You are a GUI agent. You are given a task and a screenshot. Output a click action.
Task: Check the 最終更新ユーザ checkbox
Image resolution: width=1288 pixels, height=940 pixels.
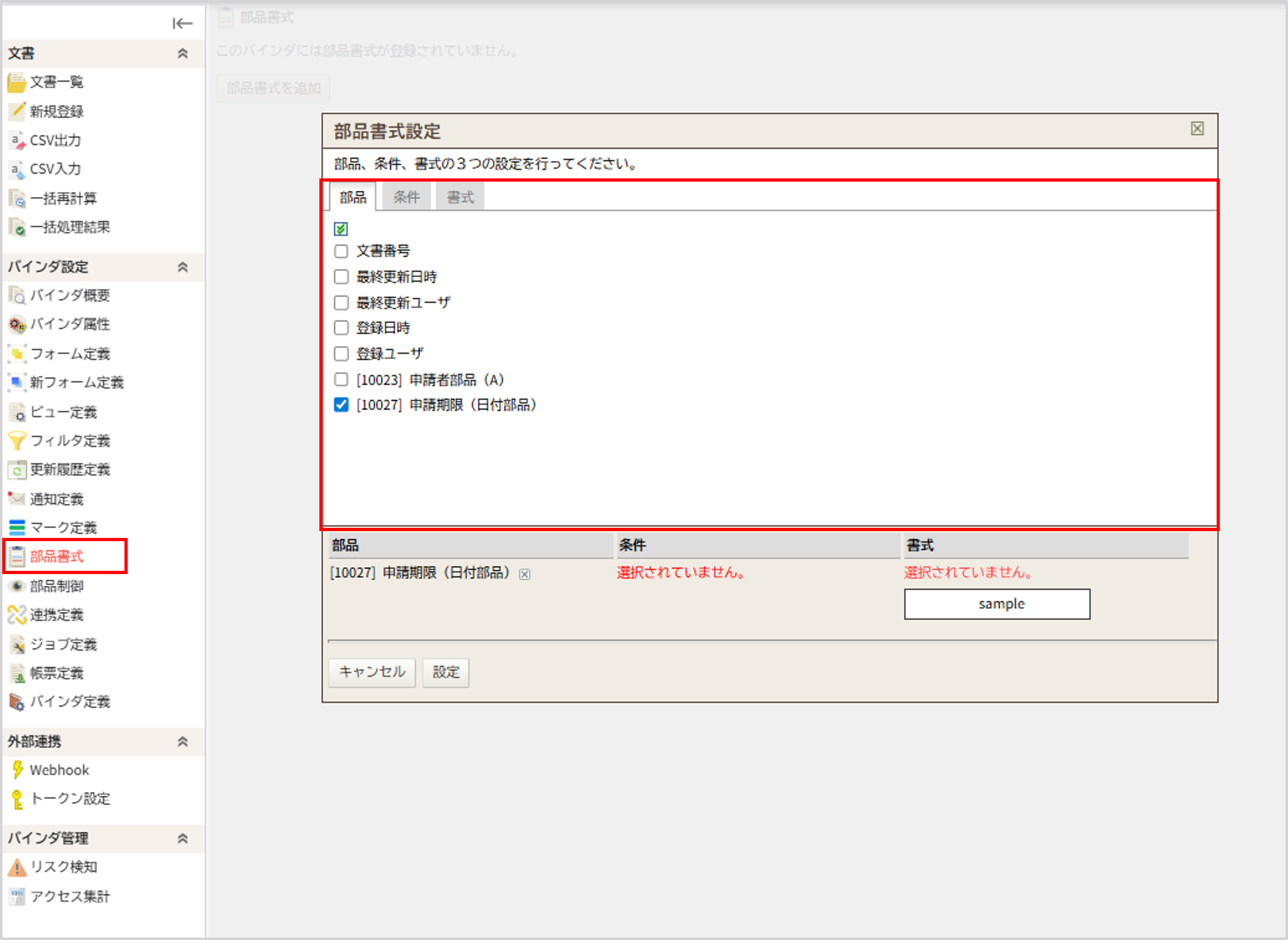(341, 303)
